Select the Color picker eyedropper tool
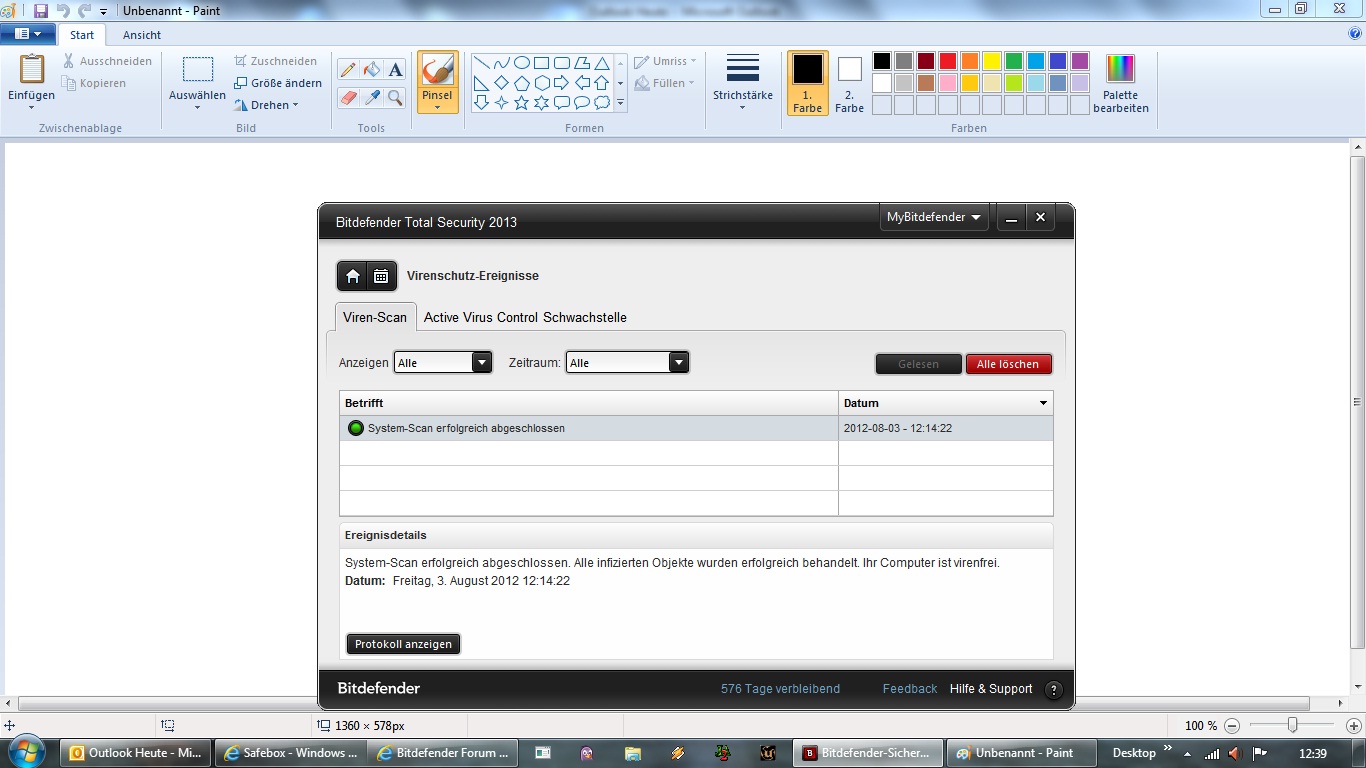This screenshot has width=1366, height=768. [372, 97]
